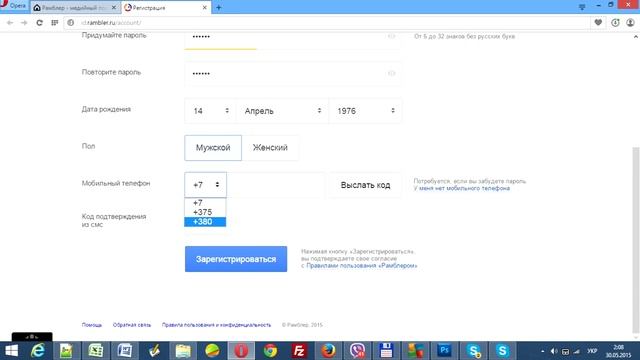This screenshot has height=360, width=640.
Task: Choose +375 in the country code list
Action: click(205, 212)
